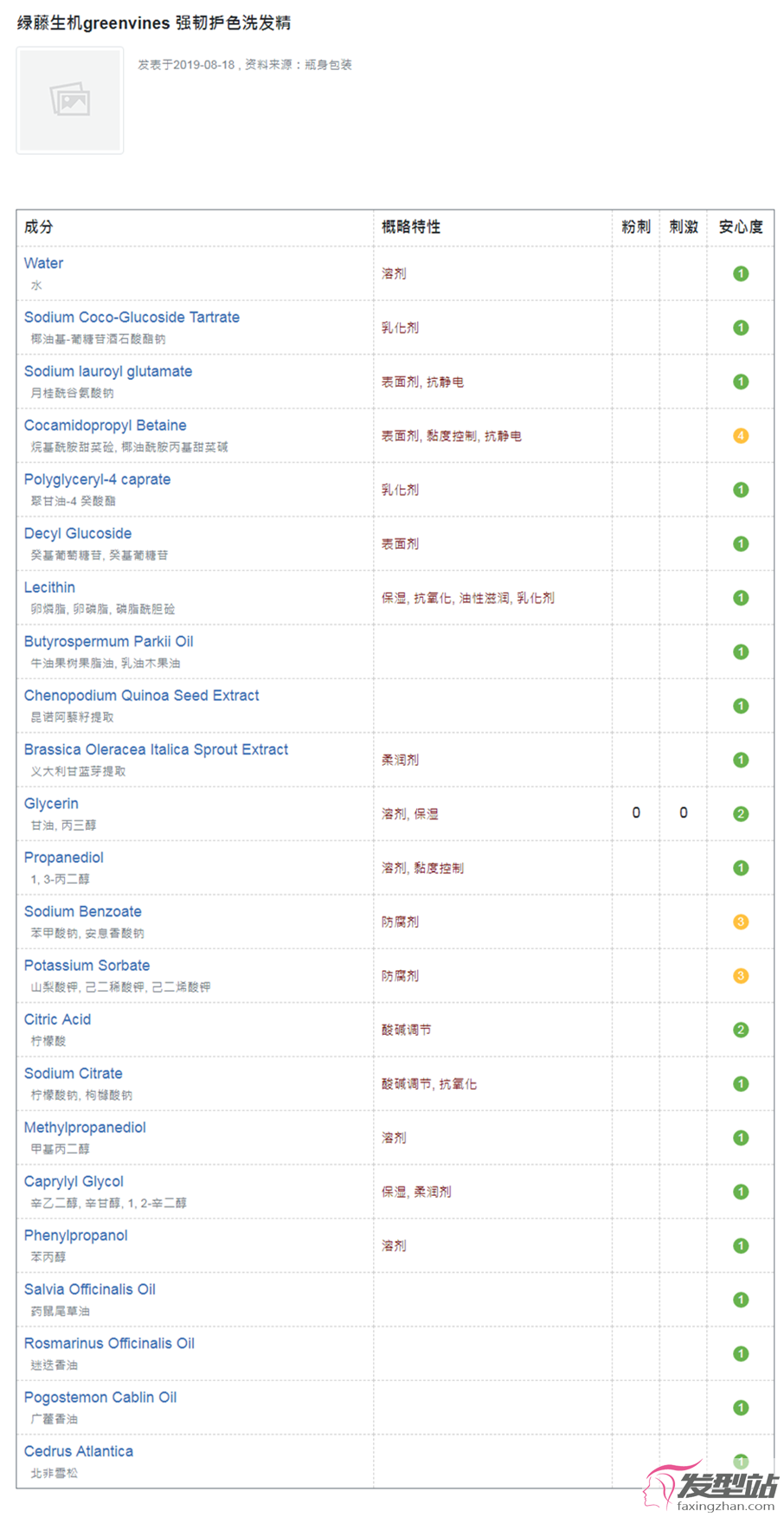Open the Caprylyl Glycol ingredient link

click(74, 1182)
